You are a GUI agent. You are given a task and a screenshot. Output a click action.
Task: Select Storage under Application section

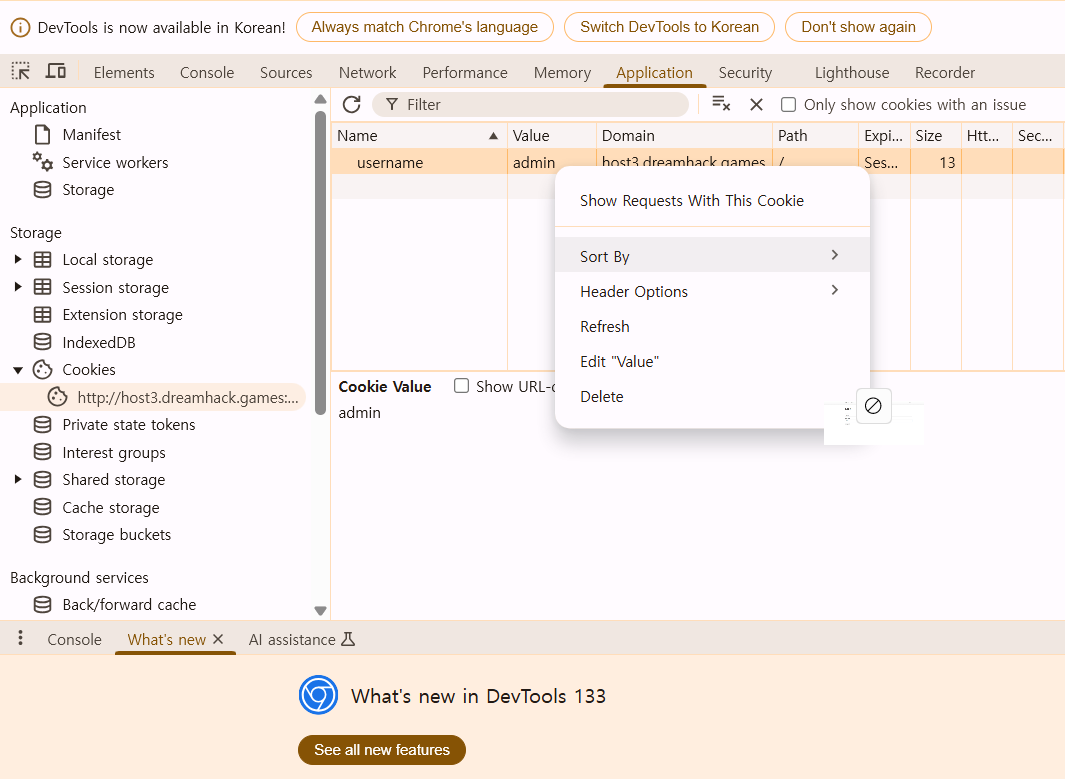pos(88,189)
